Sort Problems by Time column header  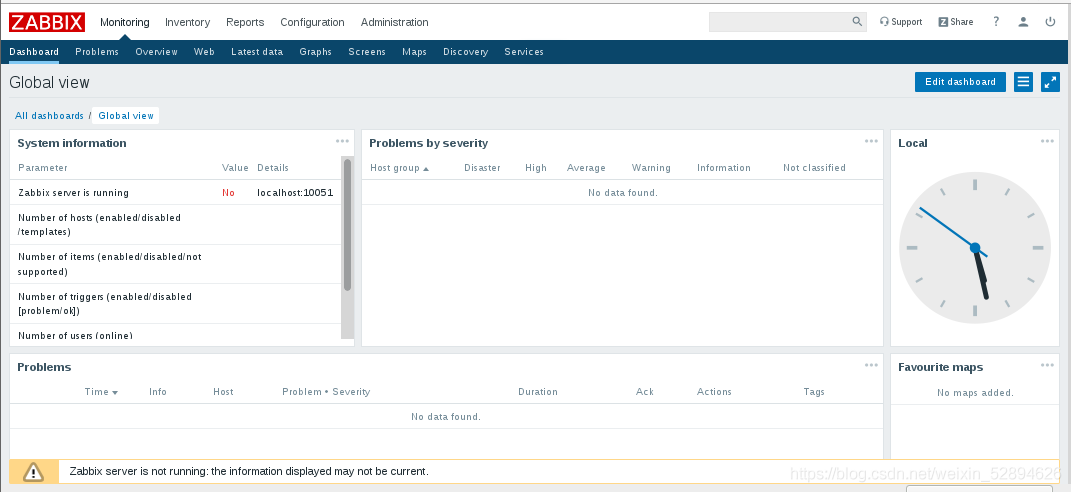point(101,392)
